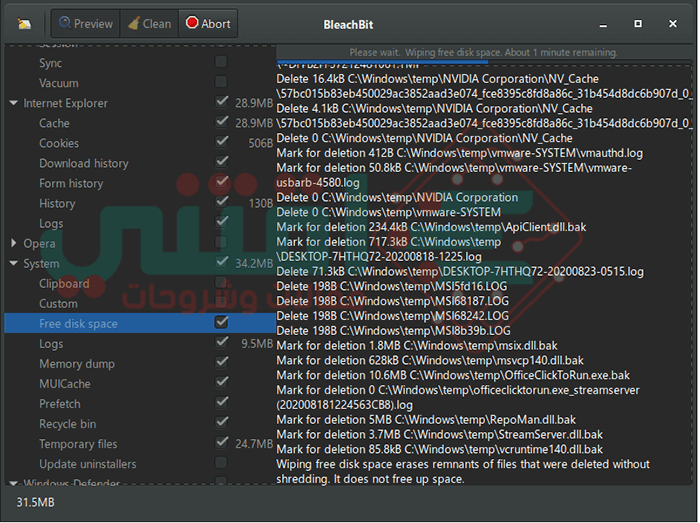Select the Sync tree item

pos(50,63)
